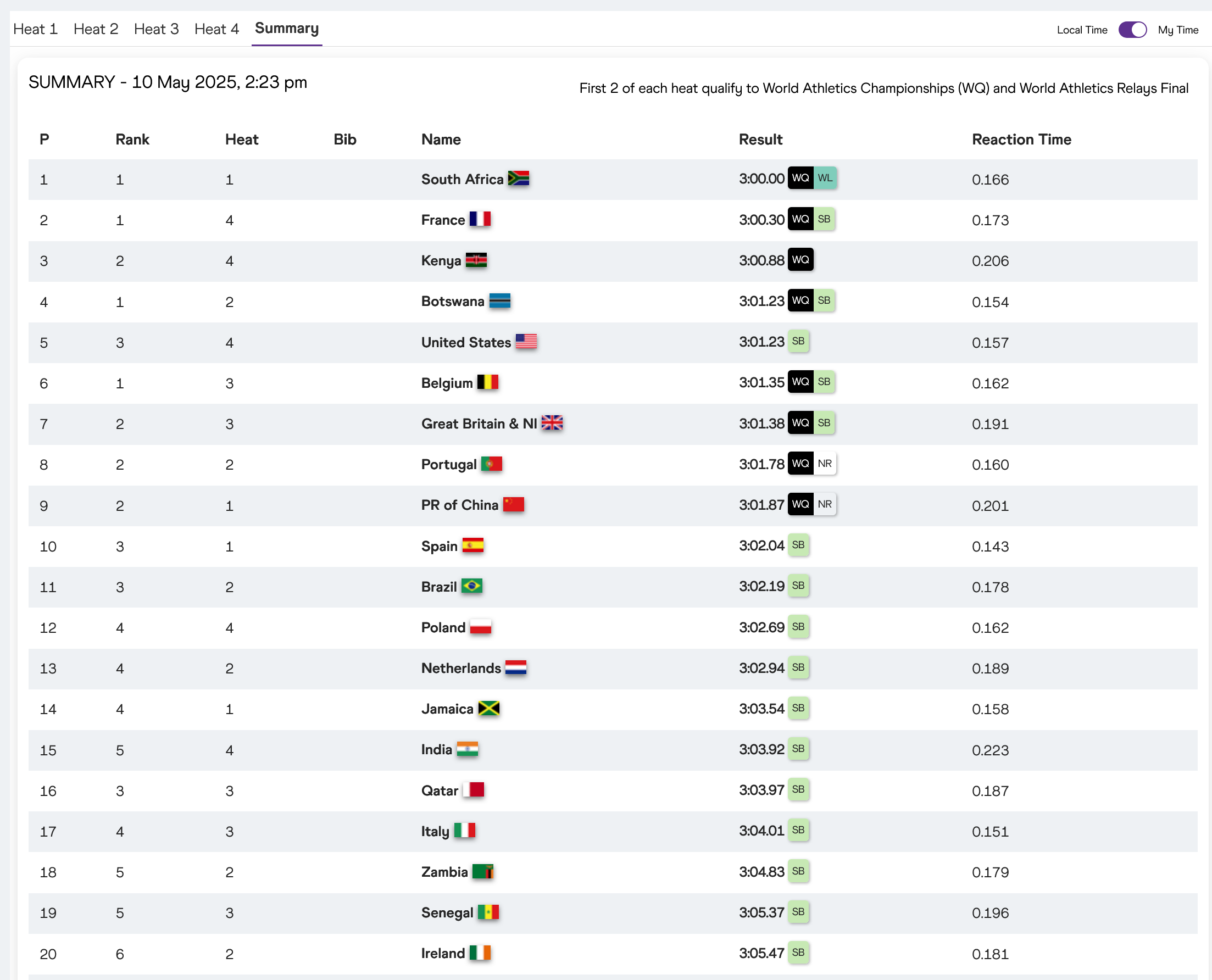Viewport: 1212px width, 980px height.
Task: Open the Kenya team name link
Action: pos(441,260)
